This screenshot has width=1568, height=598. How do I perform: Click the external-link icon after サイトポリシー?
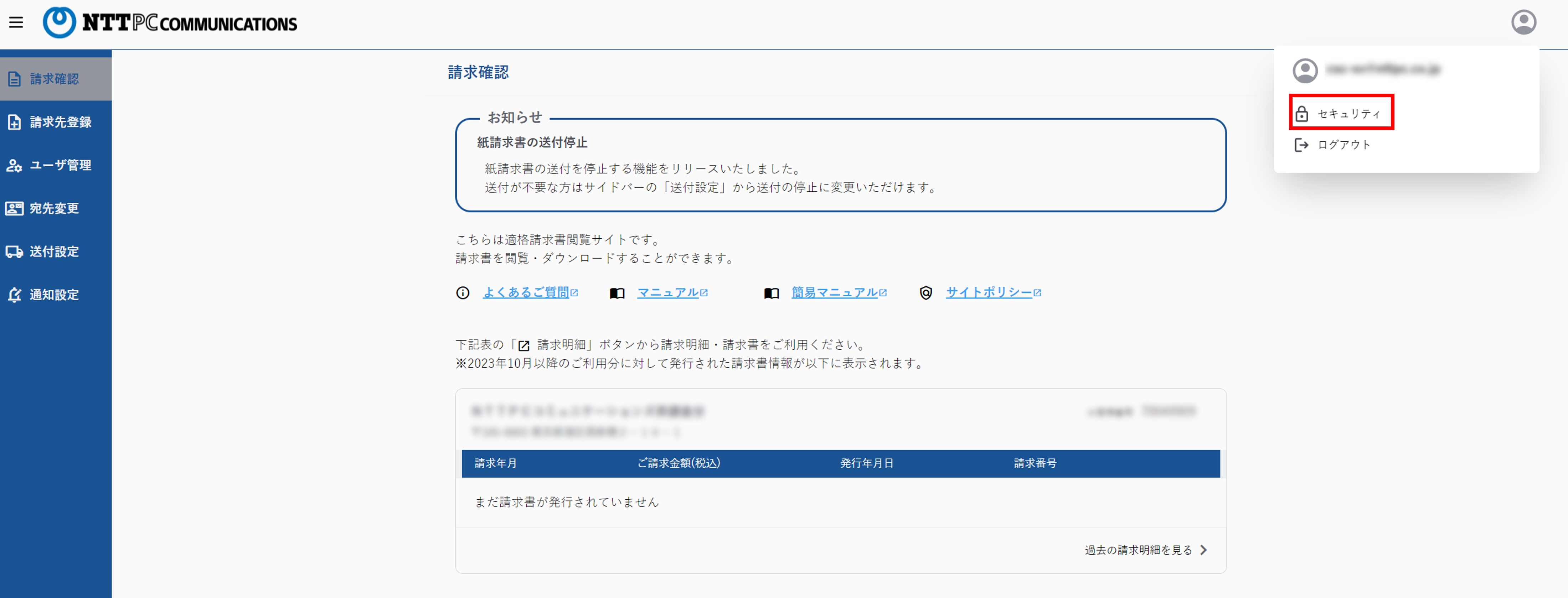tap(1037, 293)
